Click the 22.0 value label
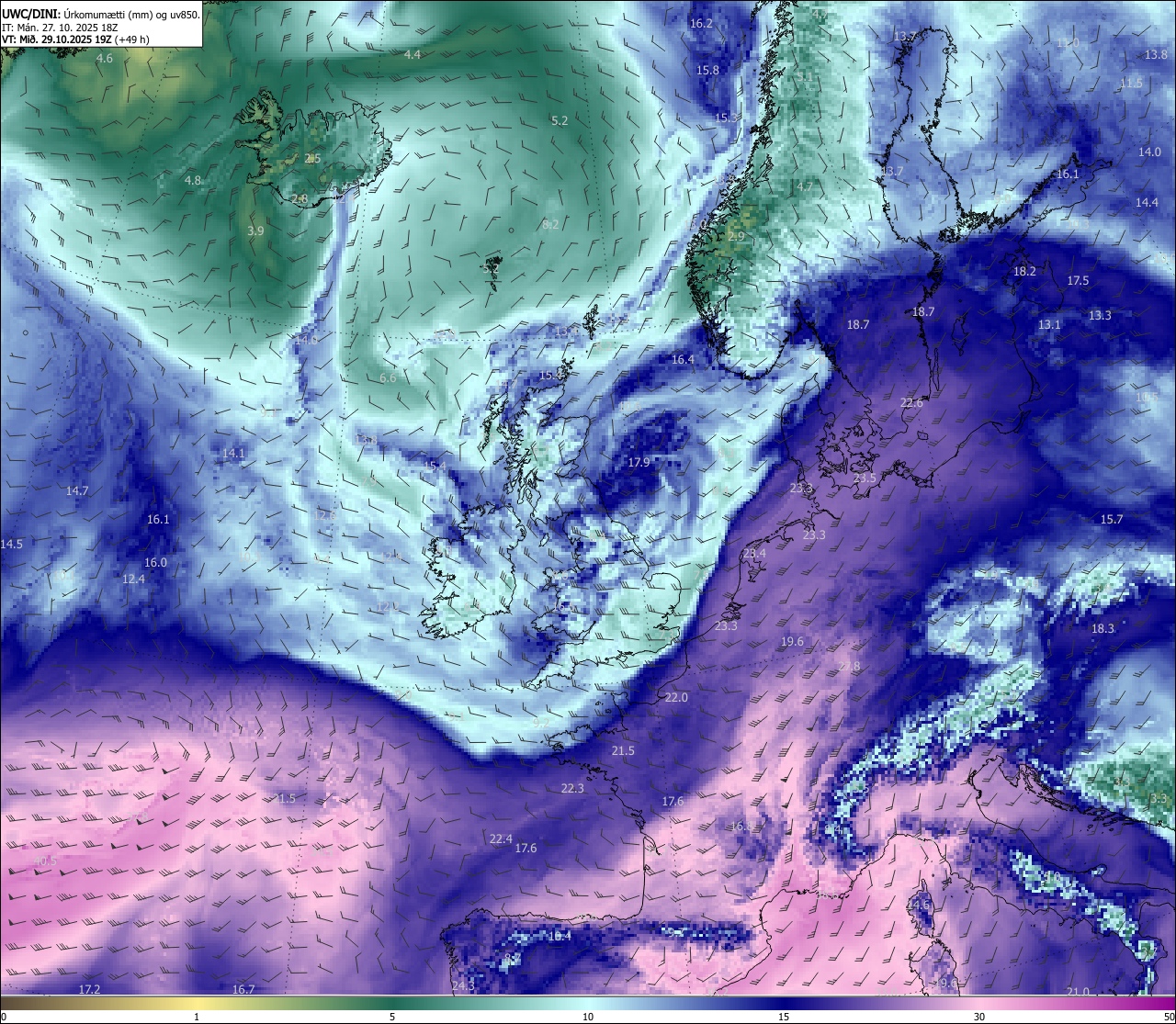Image resolution: width=1176 pixels, height=1024 pixels. point(676,698)
